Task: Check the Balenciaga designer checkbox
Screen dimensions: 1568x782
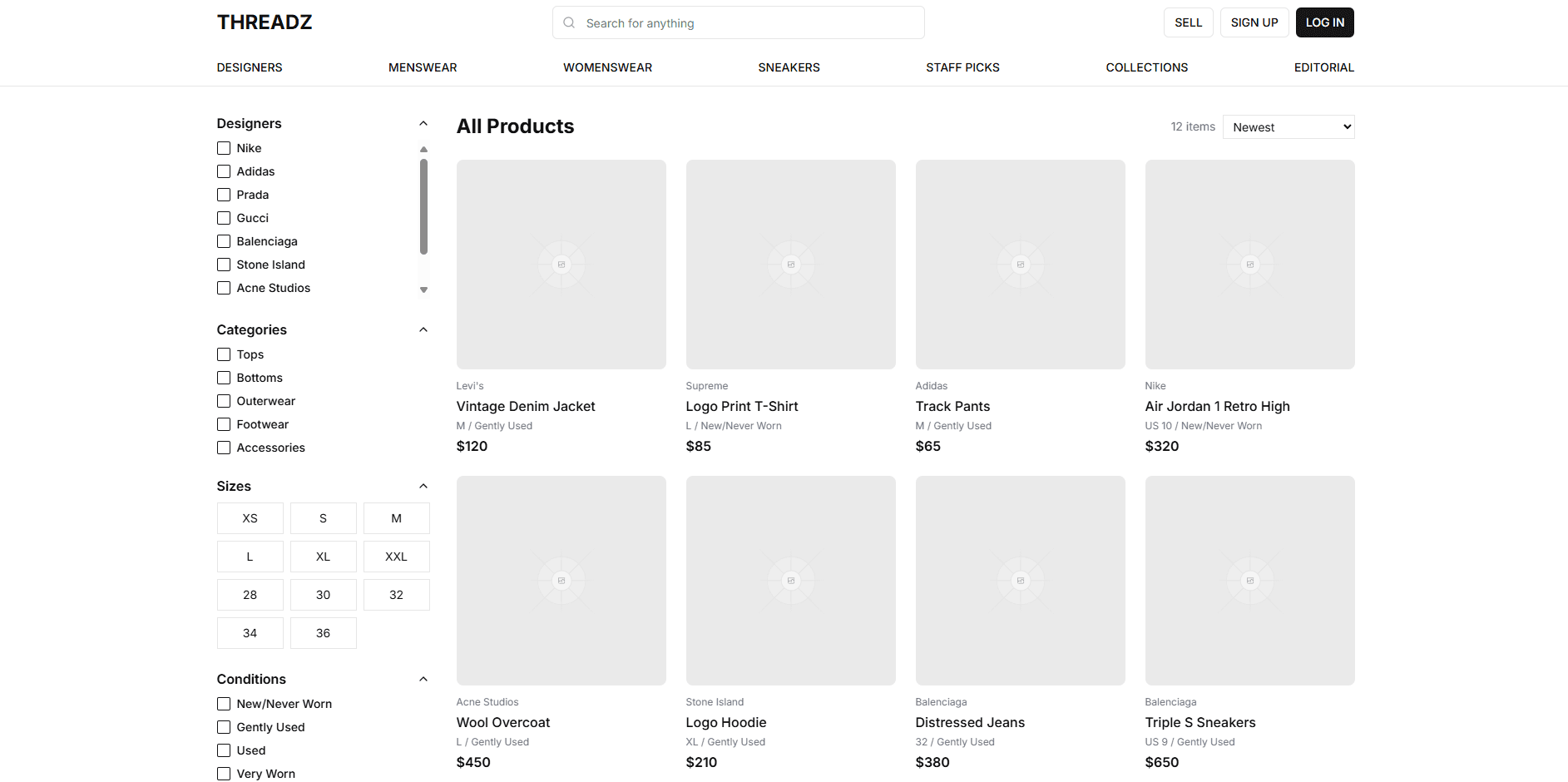Action: tap(224, 241)
